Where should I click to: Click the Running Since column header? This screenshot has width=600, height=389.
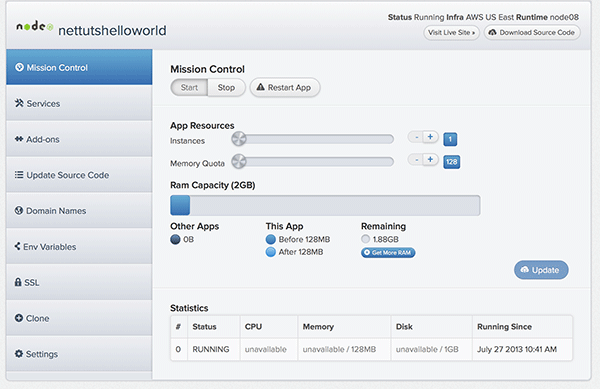[x=522, y=327]
